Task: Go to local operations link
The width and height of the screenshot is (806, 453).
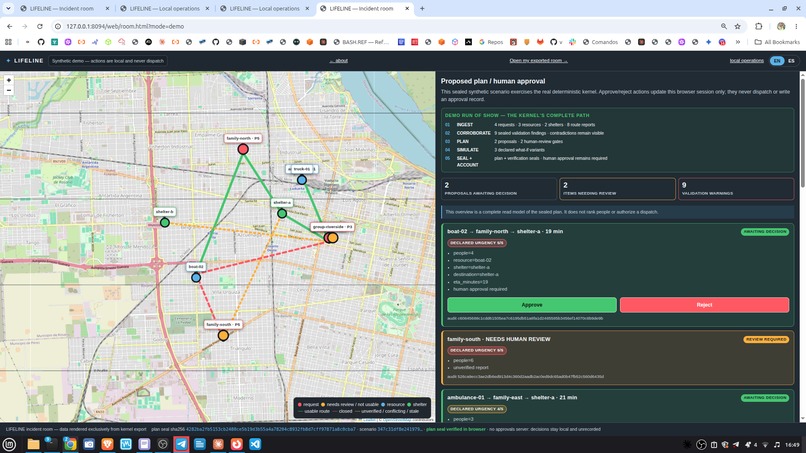Action: (x=746, y=61)
